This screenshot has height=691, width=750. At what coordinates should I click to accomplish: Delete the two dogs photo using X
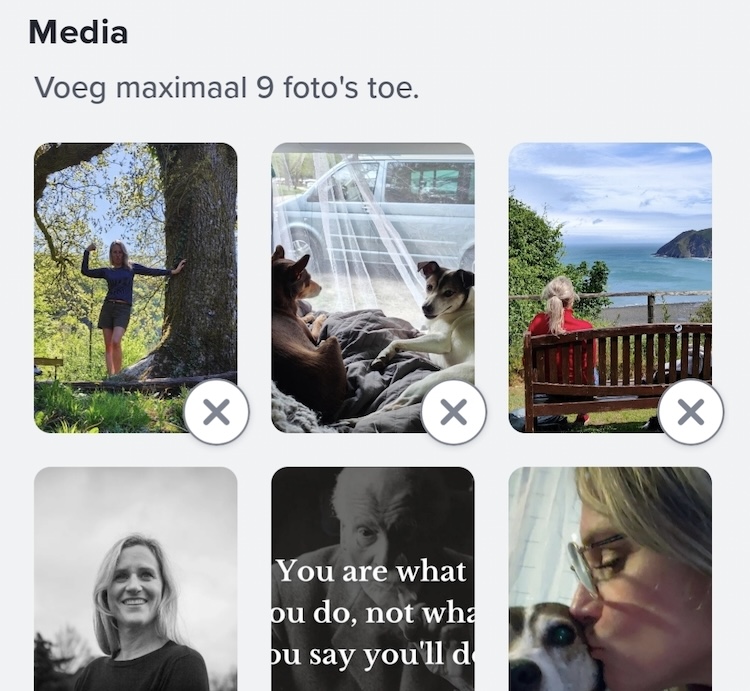(x=453, y=411)
